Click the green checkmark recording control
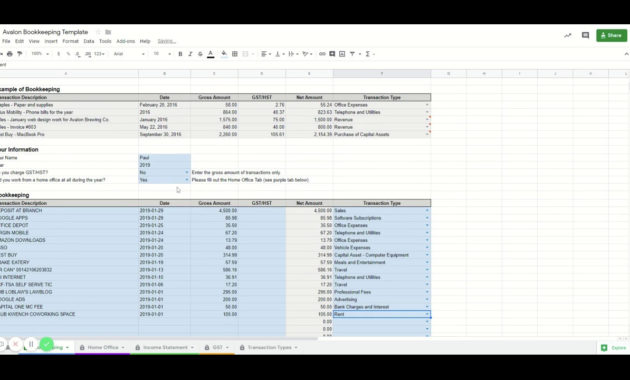This screenshot has height=380, width=630. 47,344
